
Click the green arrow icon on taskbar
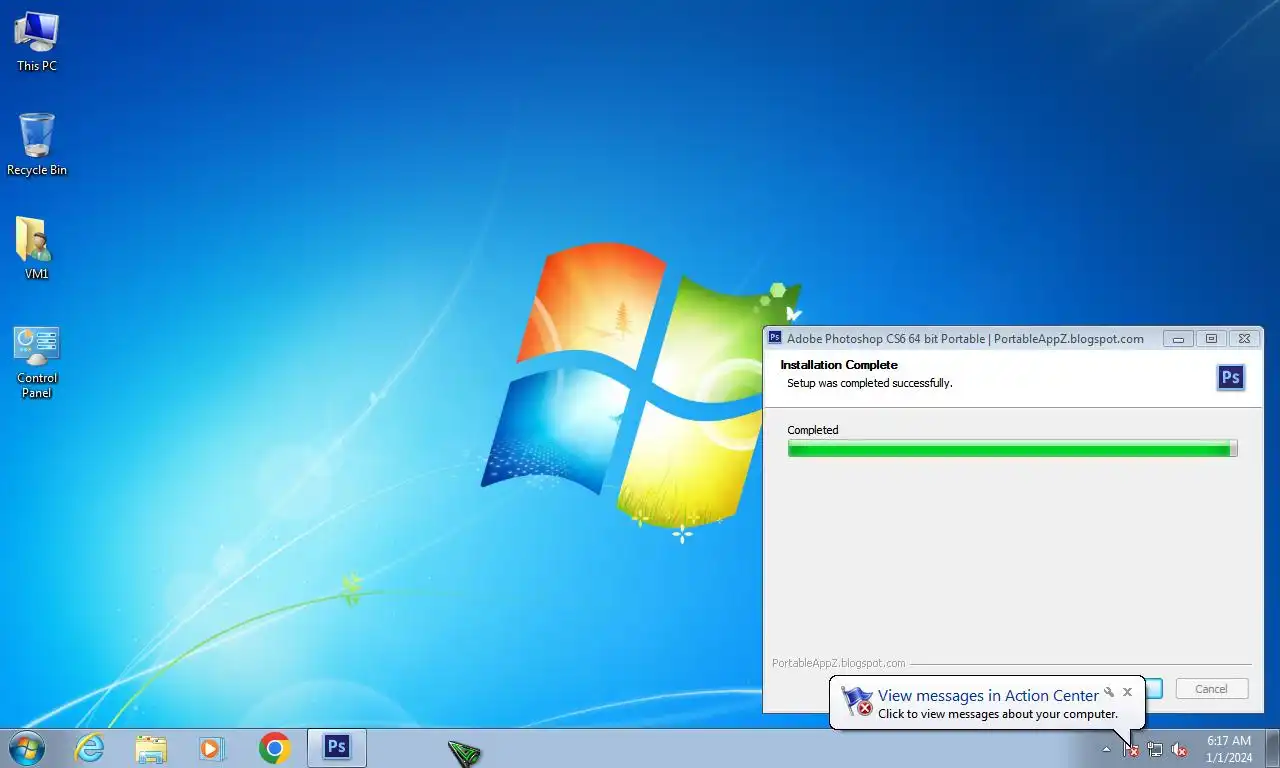pyautogui.click(x=465, y=752)
